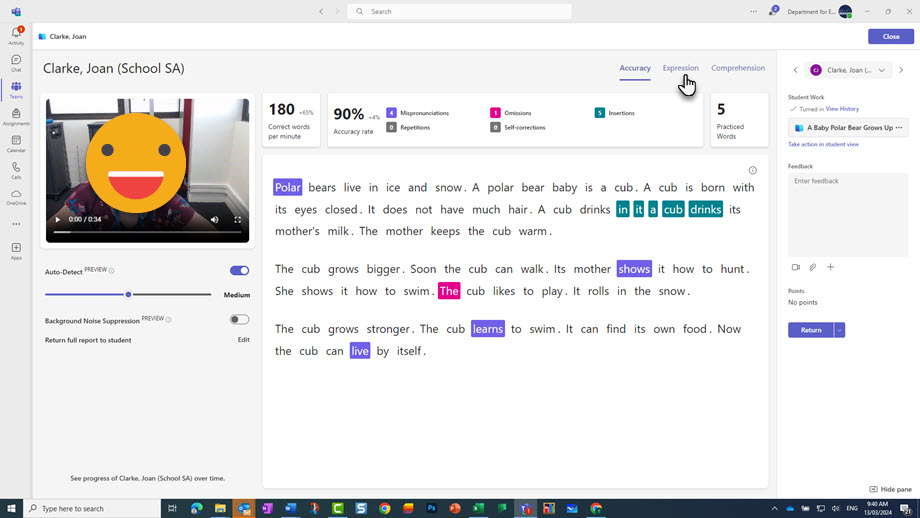
Task: Click the profile avatar in title bar
Action: click(845, 11)
